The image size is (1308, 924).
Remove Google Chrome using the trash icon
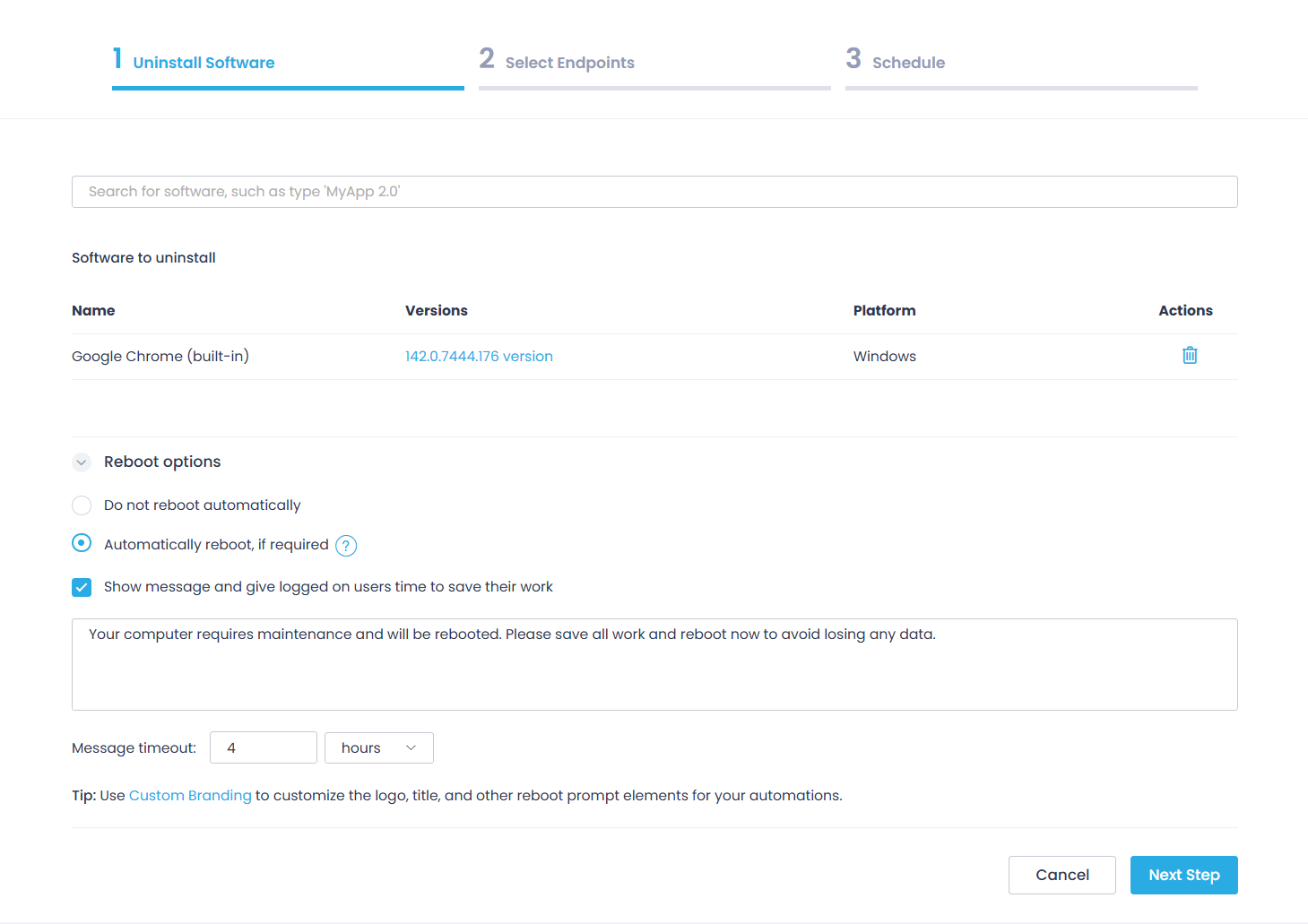1189,355
